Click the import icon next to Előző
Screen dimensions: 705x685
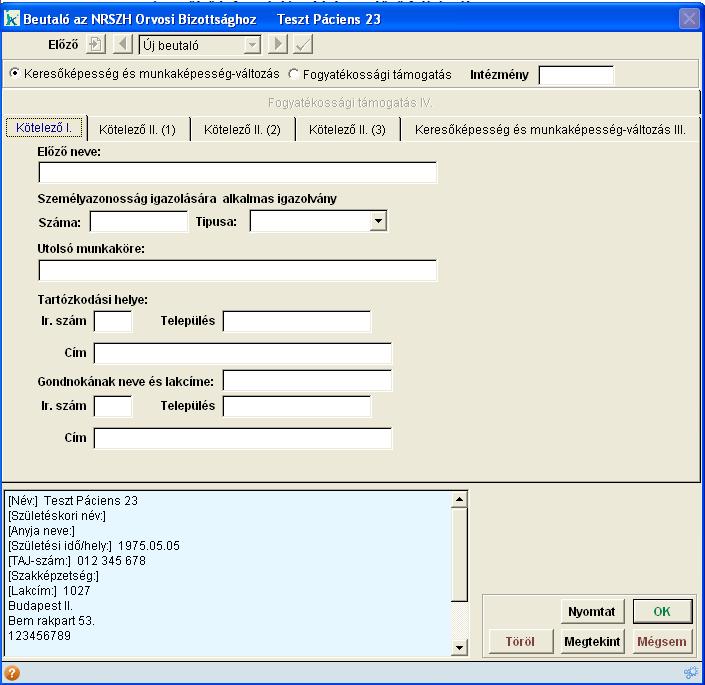(x=96, y=44)
